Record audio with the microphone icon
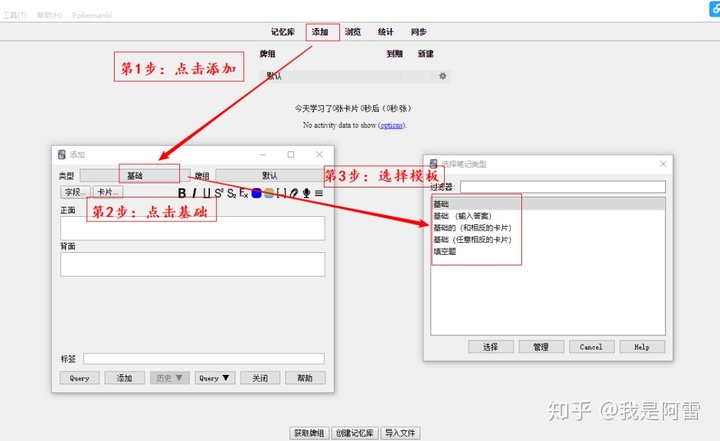The width and height of the screenshot is (720, 441). (x=306, y=193)
